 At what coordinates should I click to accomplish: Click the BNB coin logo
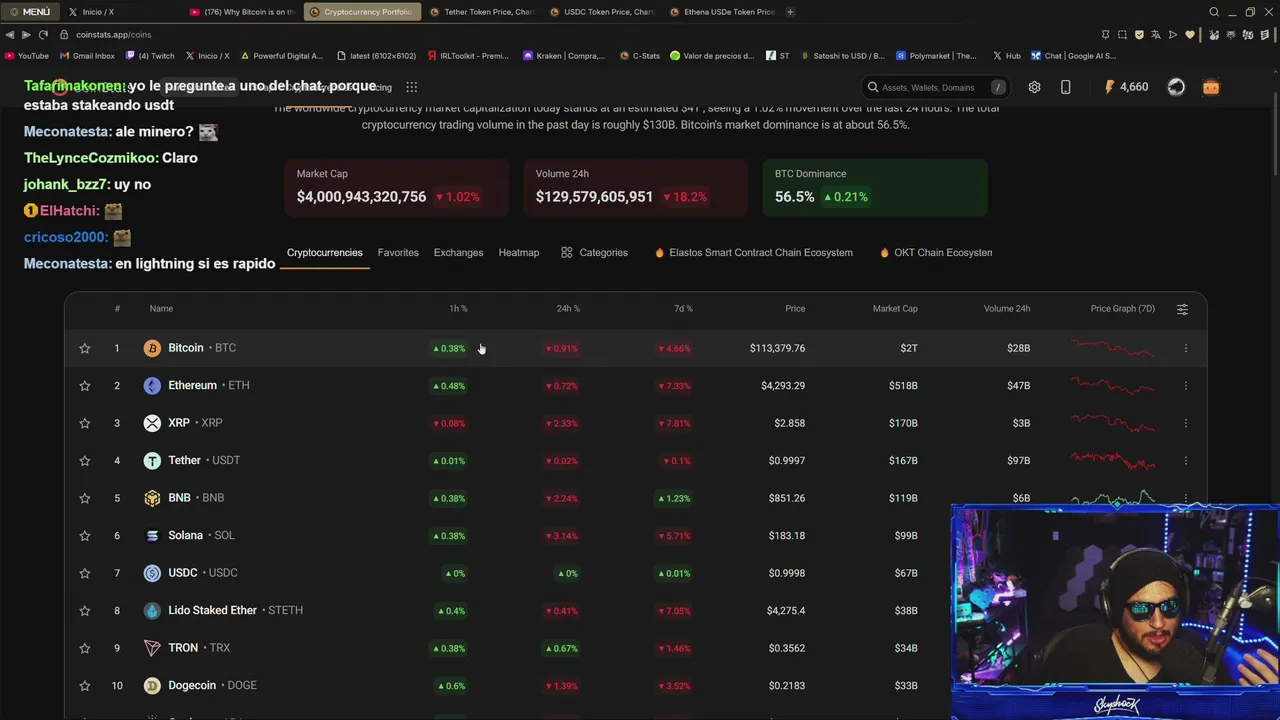[152, 498]
